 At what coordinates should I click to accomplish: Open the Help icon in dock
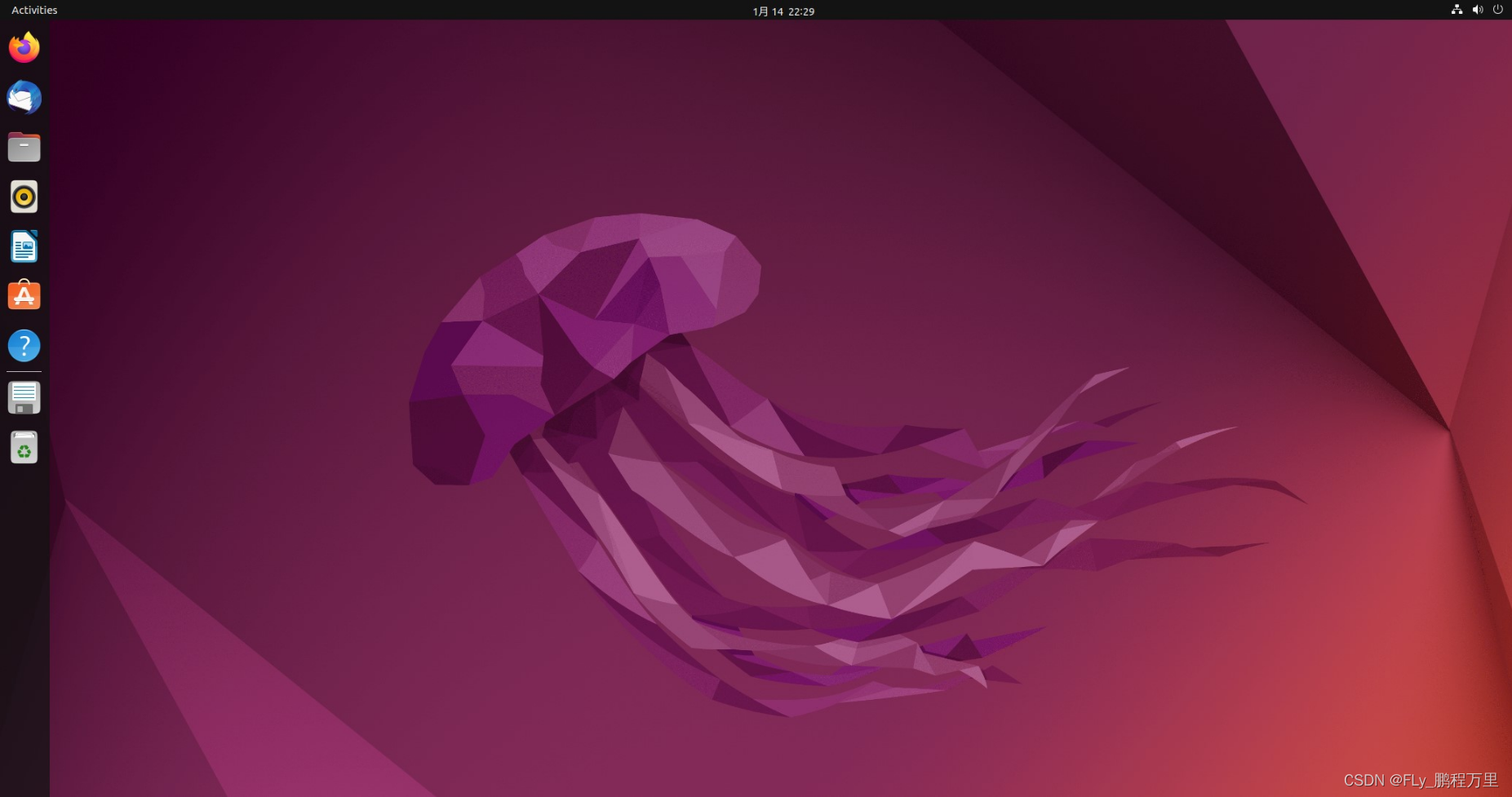coord(24,346)
